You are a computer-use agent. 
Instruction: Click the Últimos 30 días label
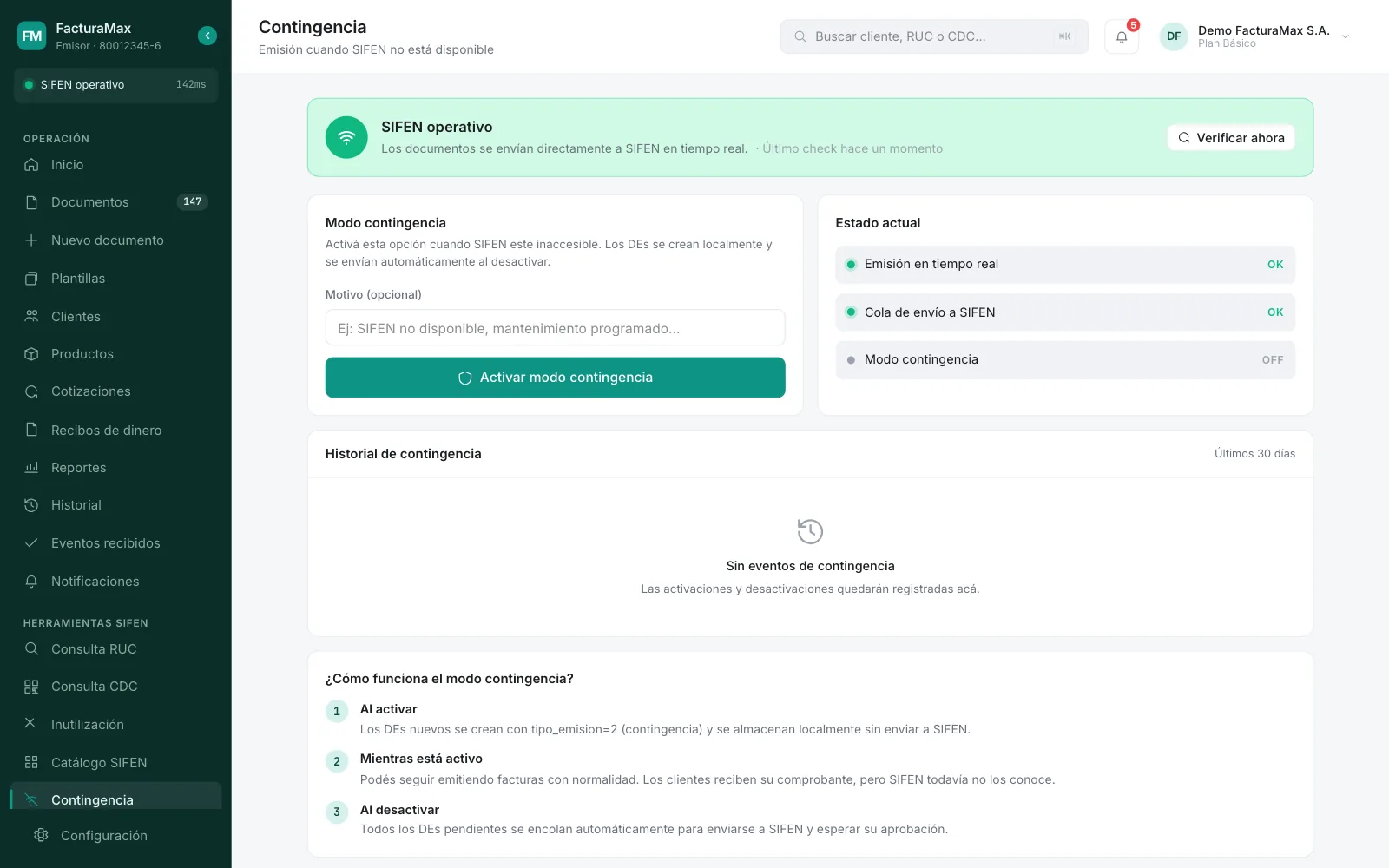(x=1254, y=454)
